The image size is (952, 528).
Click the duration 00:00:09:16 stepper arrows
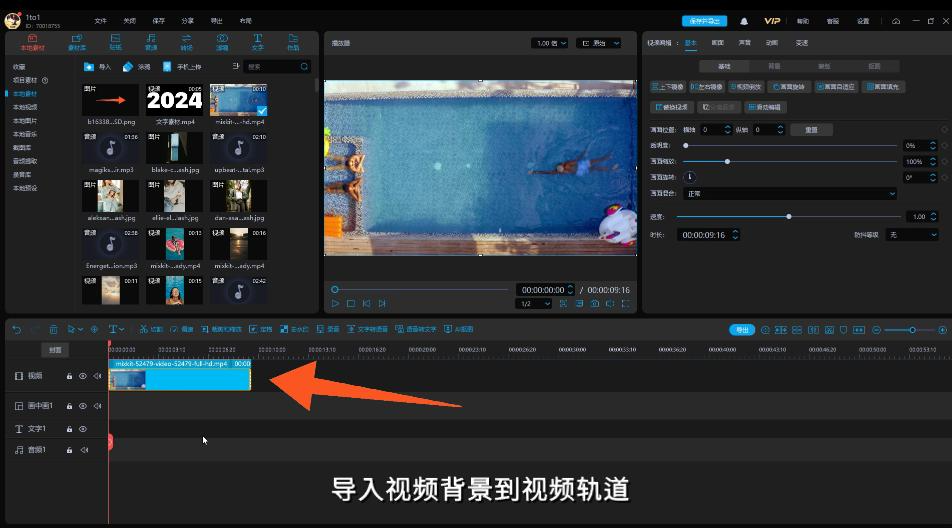(x=735, y=235)
